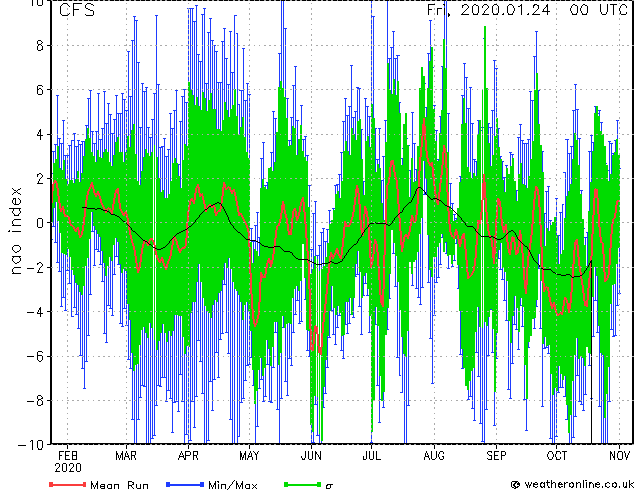The height and width of the screenshot is (490, 634).
Task: Click the y-axis value -2
Action: (35, 267)
